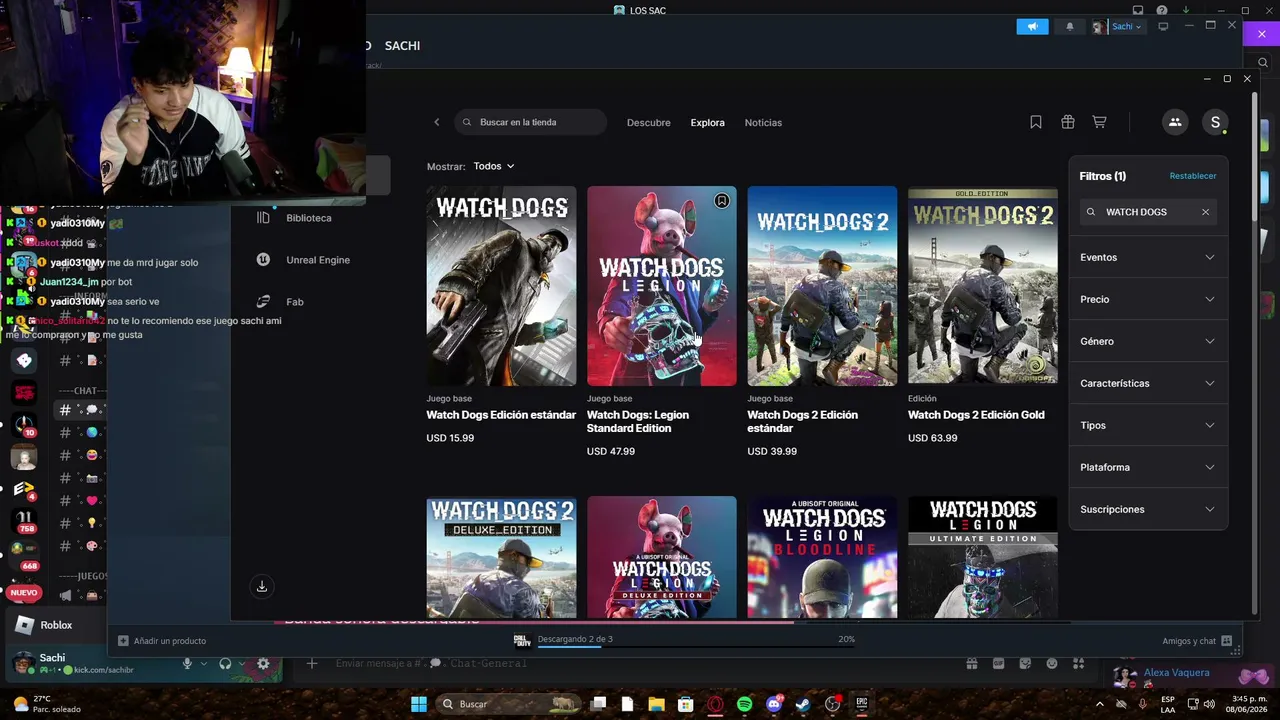The image size is (1280, 720).
Task: Go back in the Epic Games store
Action: [x=436, y=122]
